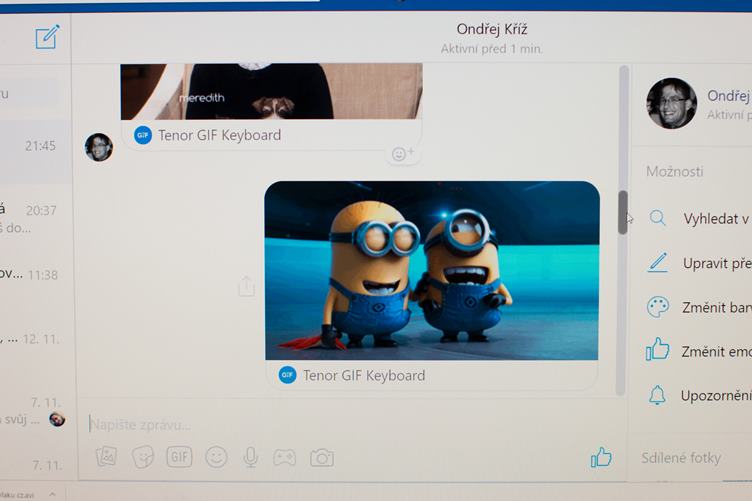Image resolution: width=752 pixels, height=501 pixels.
Task: Click into the Napište zprávu message field
Action: click(x=336, y=425)
